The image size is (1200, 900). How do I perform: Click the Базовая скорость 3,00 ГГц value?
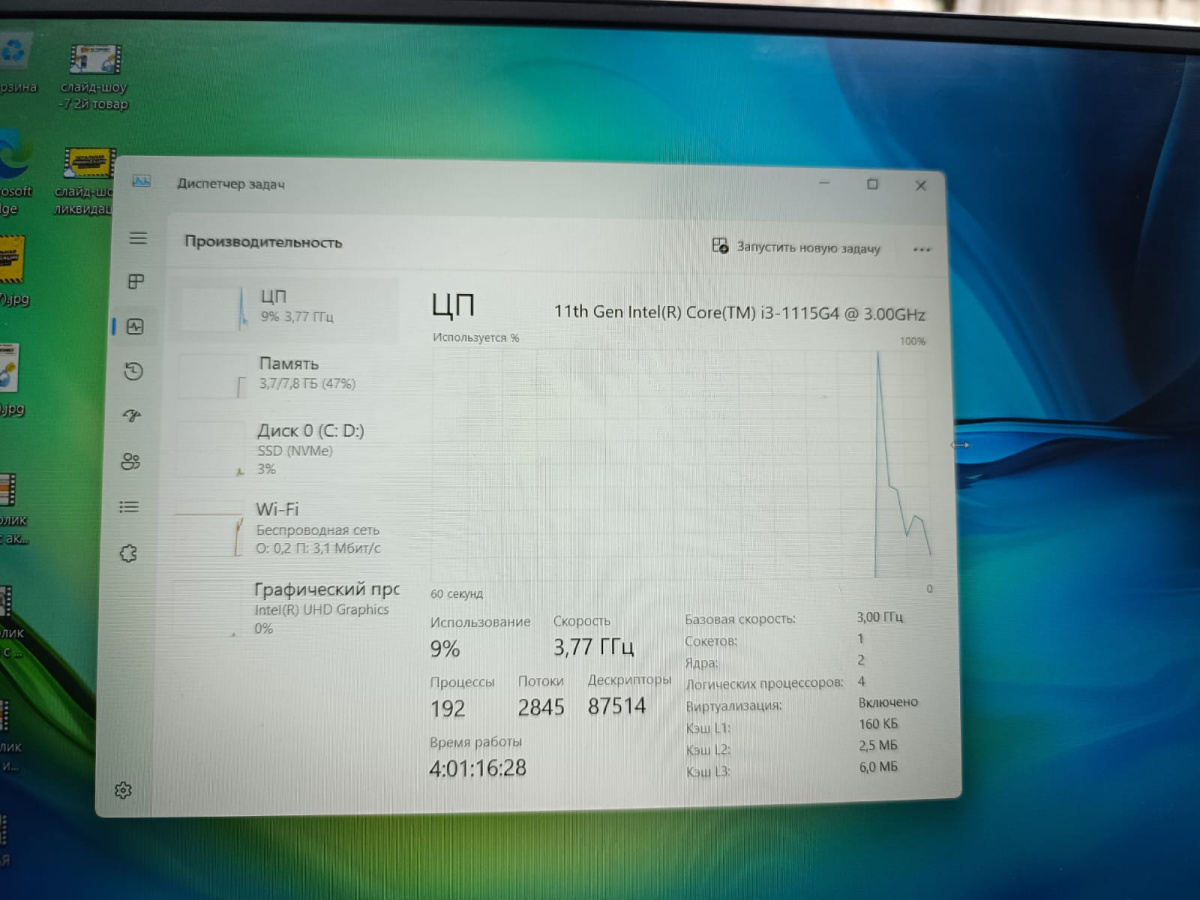click(x=880, y=617)
